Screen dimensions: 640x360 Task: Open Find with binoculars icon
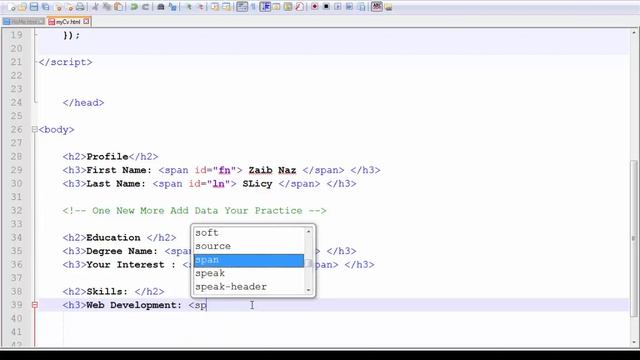[161, 7]
